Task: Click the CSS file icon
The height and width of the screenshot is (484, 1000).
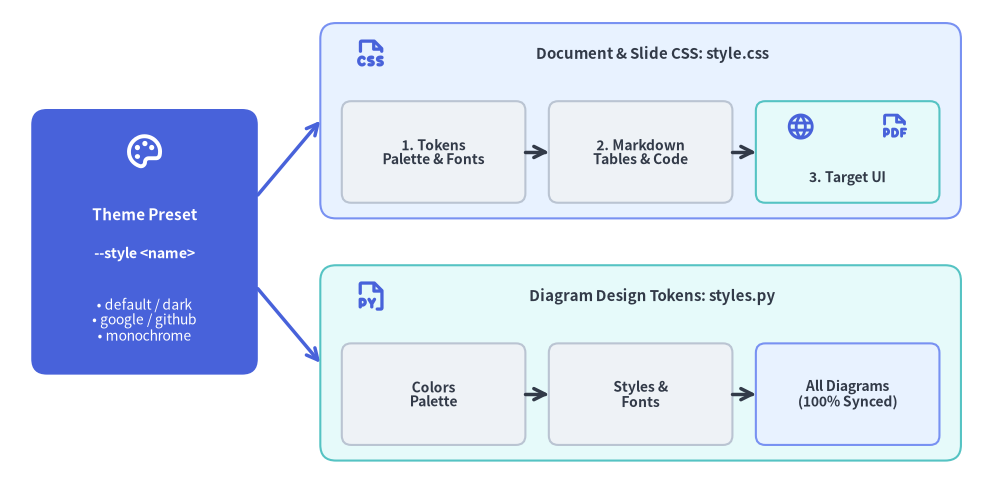Action: pos(371,54)
